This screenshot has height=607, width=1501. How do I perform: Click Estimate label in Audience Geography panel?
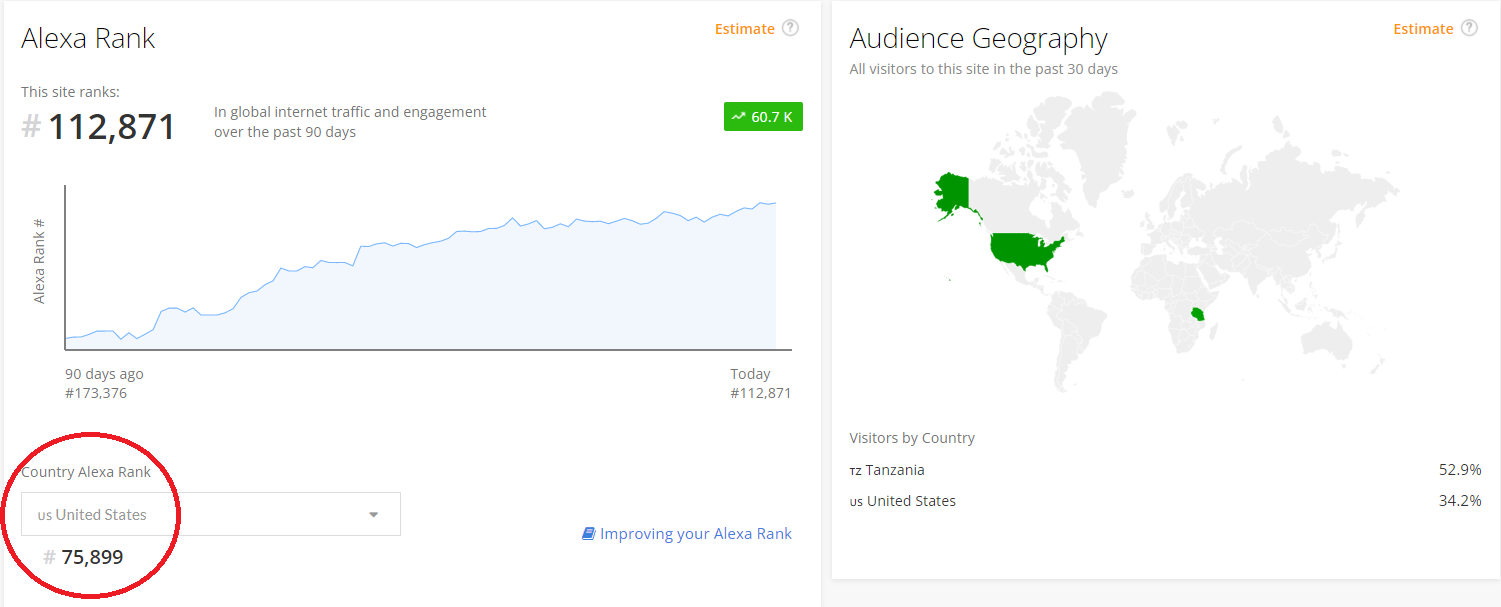coord(1423,29)
